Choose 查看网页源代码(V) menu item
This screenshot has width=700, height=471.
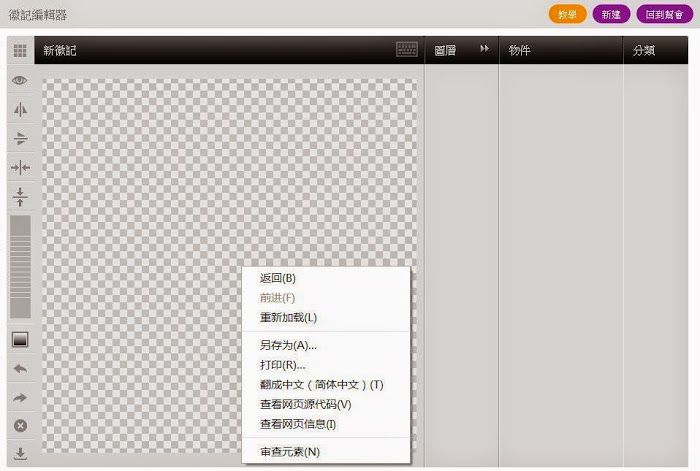click(x=325, y=404)
